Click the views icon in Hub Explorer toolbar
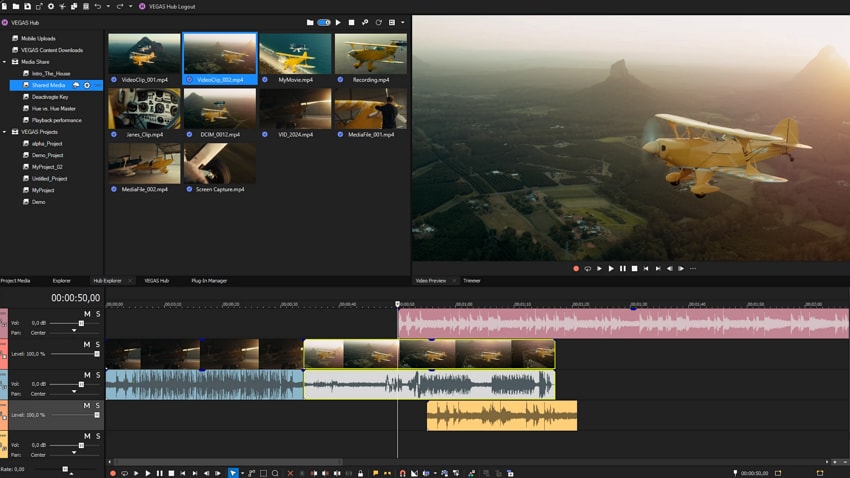Image resolution: width=850 pixels, height=478 pixels. point(392,22)
